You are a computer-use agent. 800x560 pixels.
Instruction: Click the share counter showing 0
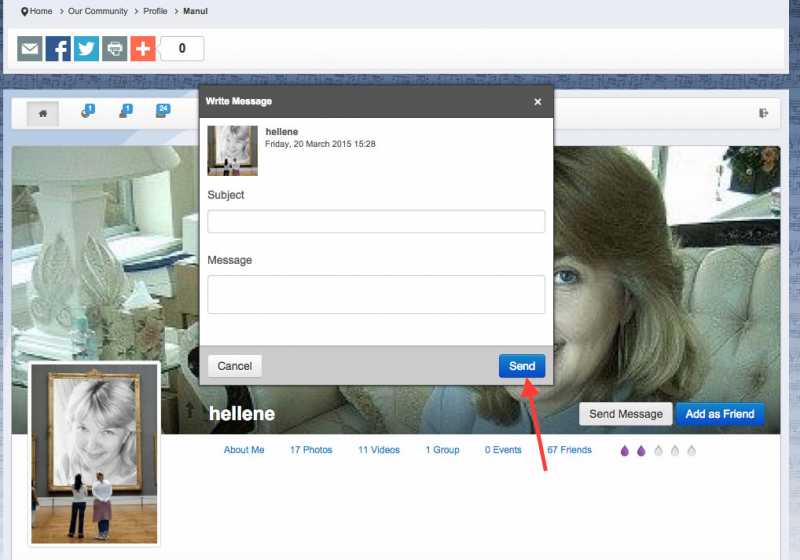point(182,48)
